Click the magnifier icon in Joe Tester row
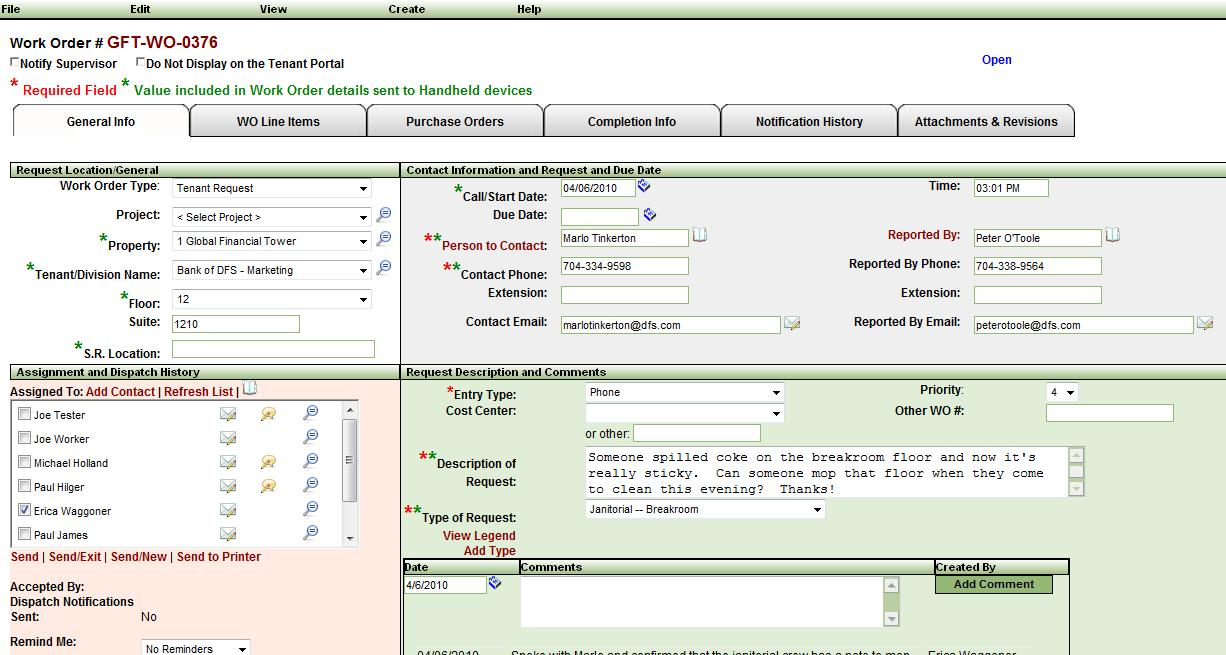1226x655 pixels. click(x=311, y=412)
